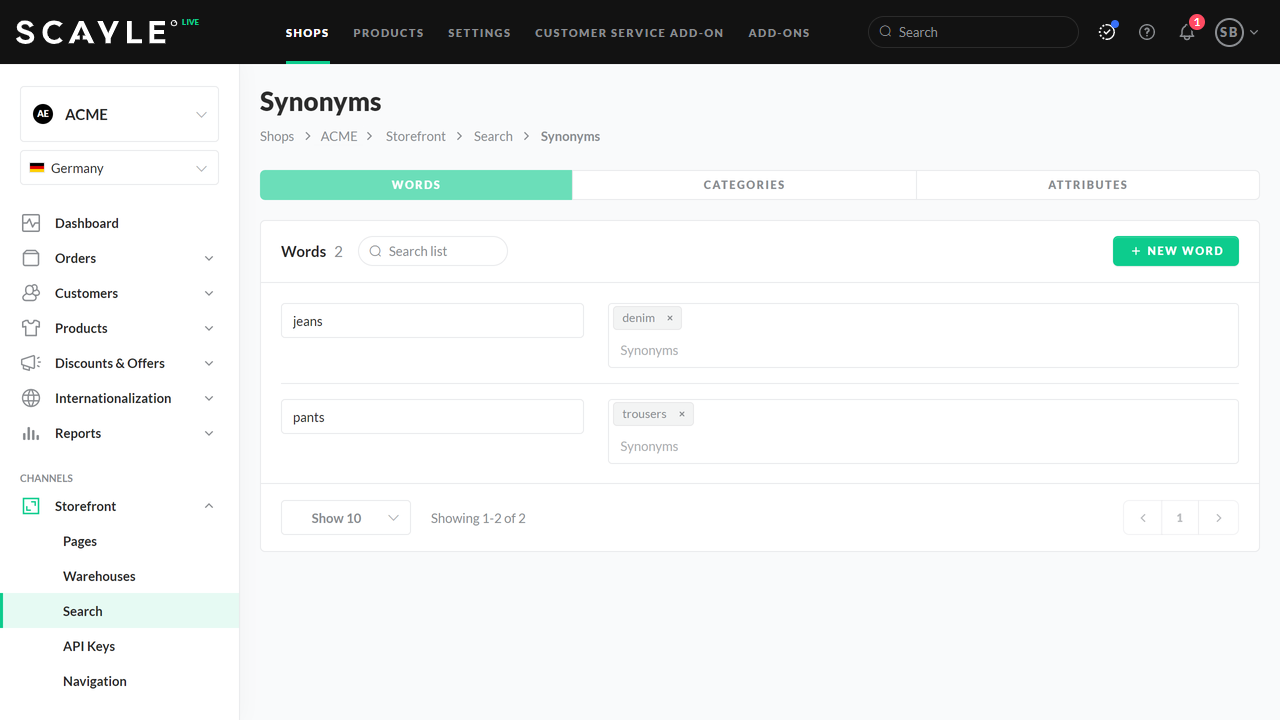Open the Show 10 page size dropdown
This screenshot has height=720, width=1280.
click(x=346, y=518)
